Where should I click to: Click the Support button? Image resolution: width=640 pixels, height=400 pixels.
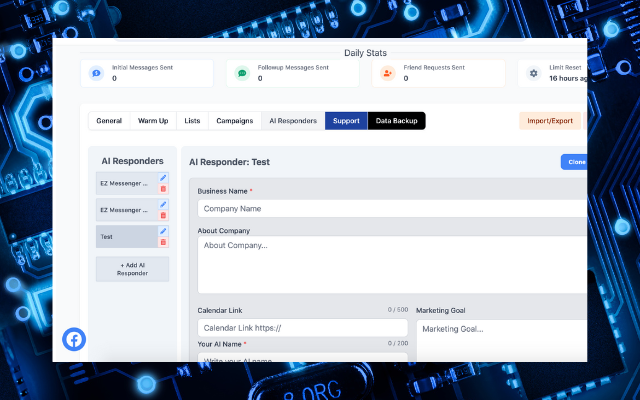point(346,121)
